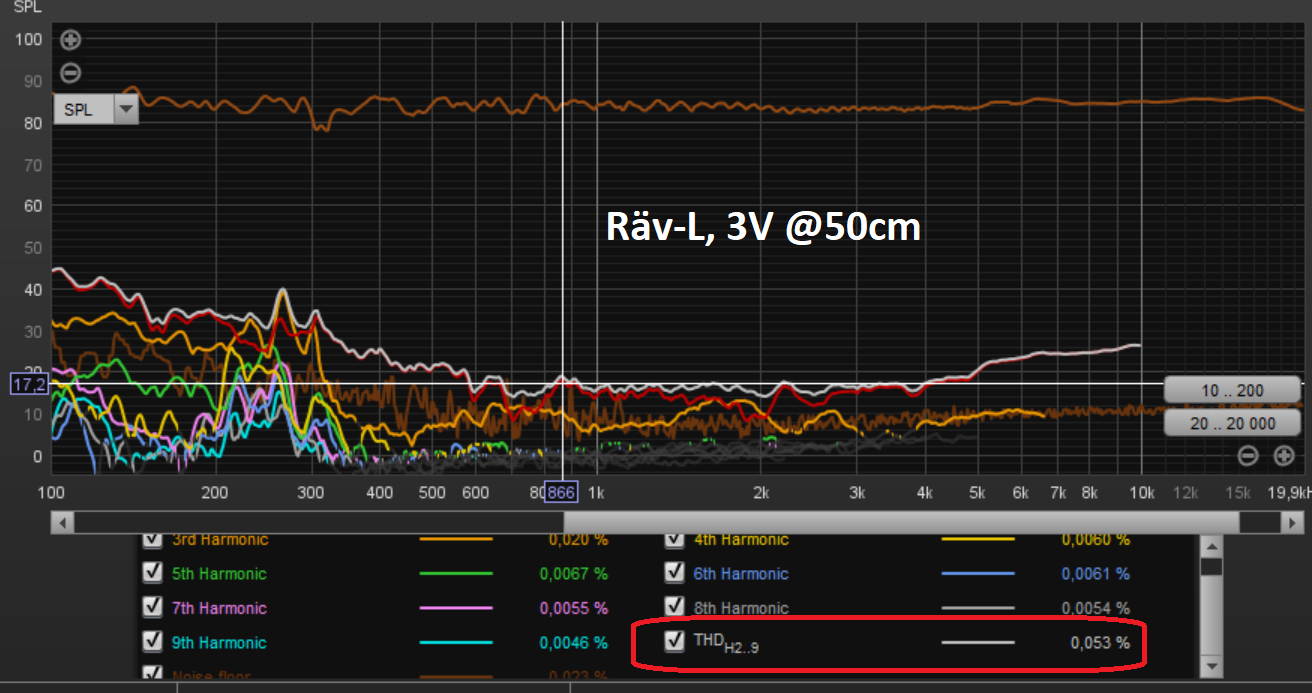Click the yellow 4th Harmonic line sample

(x=978, y=539)
